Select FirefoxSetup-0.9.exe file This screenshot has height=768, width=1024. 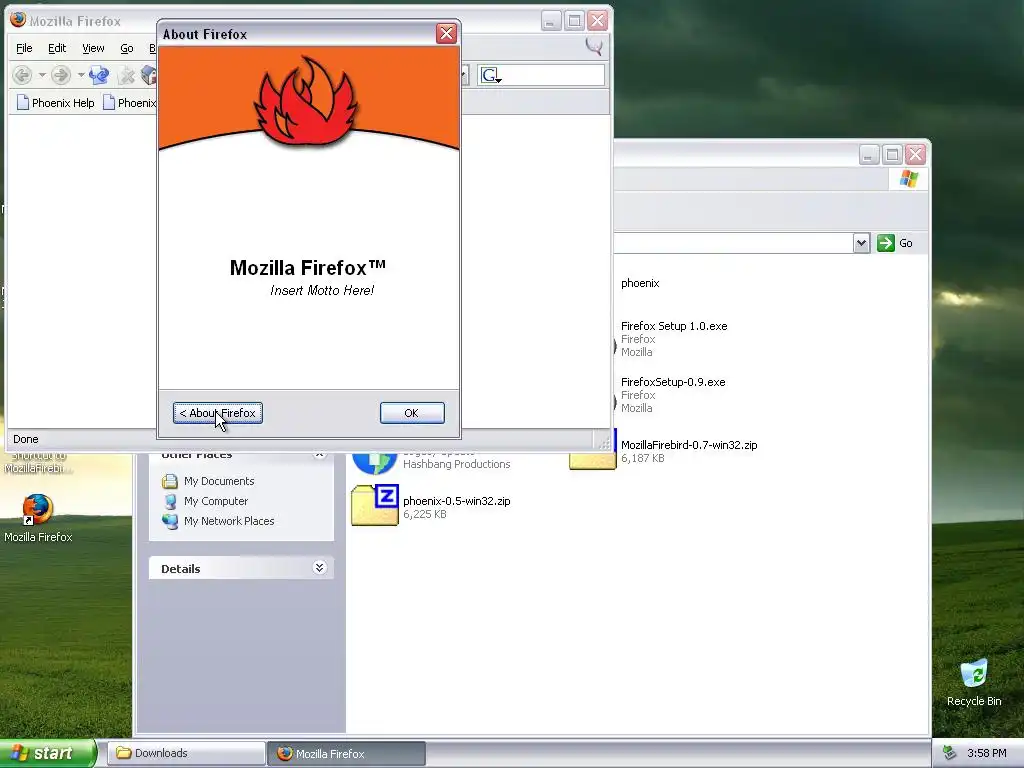(x=673, y=382)
